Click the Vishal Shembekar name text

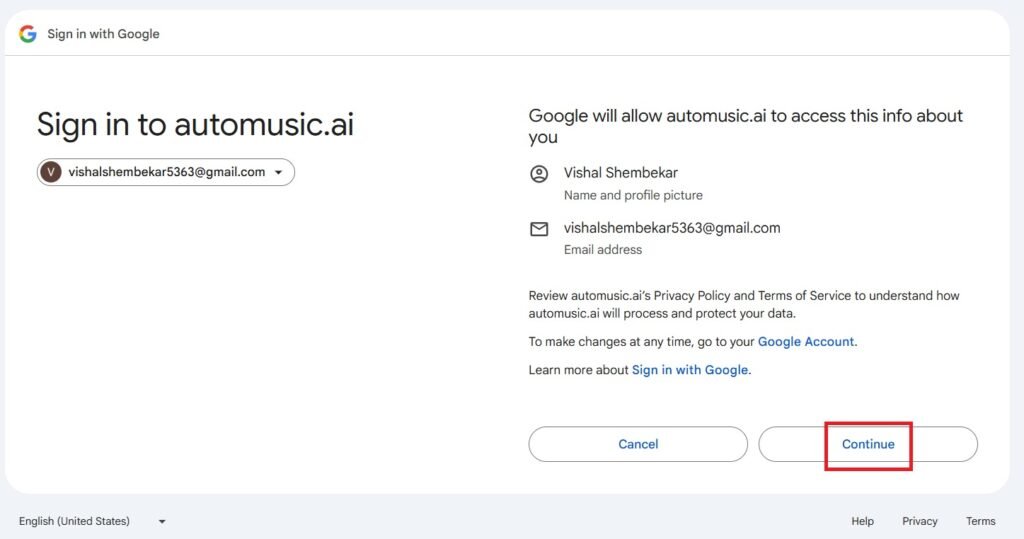620,173
